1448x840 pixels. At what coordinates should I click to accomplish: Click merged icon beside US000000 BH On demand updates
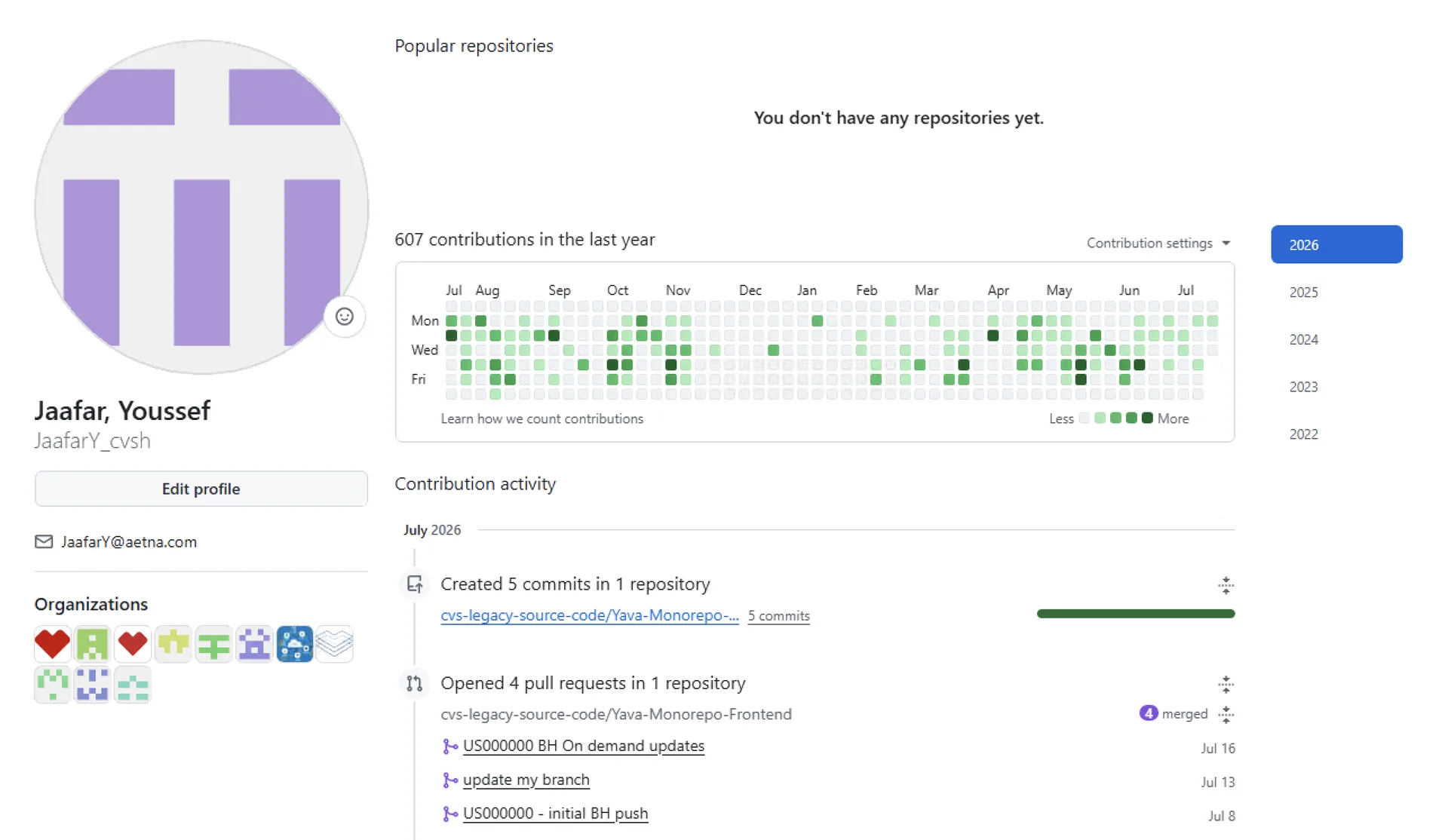pos(450,746)
